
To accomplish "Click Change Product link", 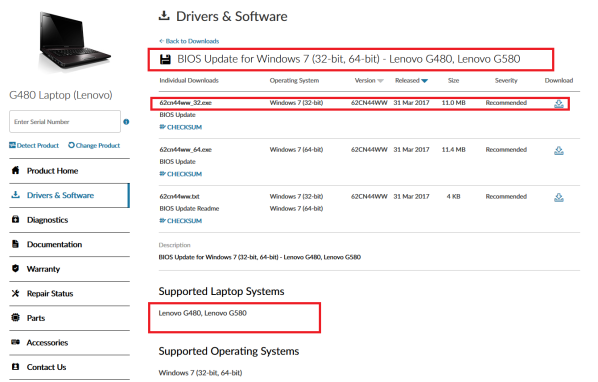I will point(94,145).
